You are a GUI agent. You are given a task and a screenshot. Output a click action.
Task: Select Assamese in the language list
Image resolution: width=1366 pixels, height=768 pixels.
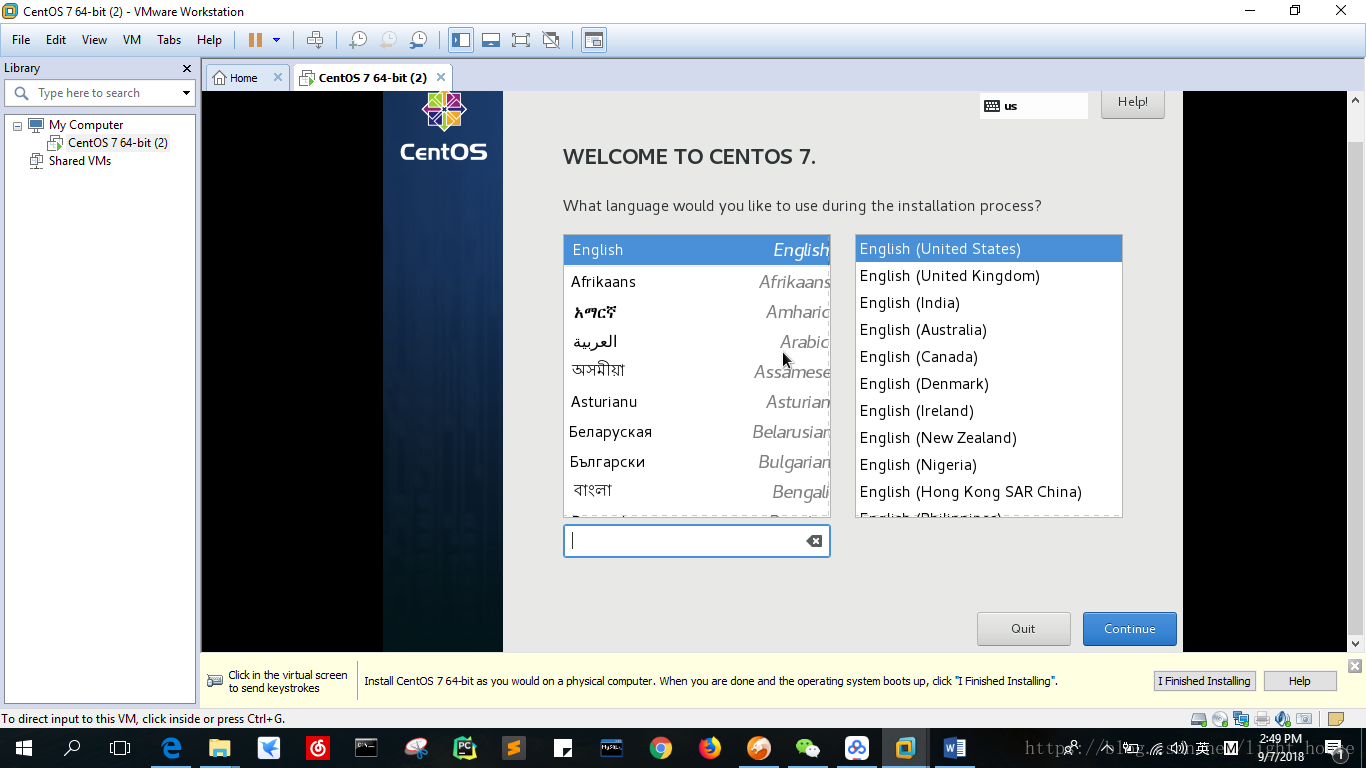point(697,372)
